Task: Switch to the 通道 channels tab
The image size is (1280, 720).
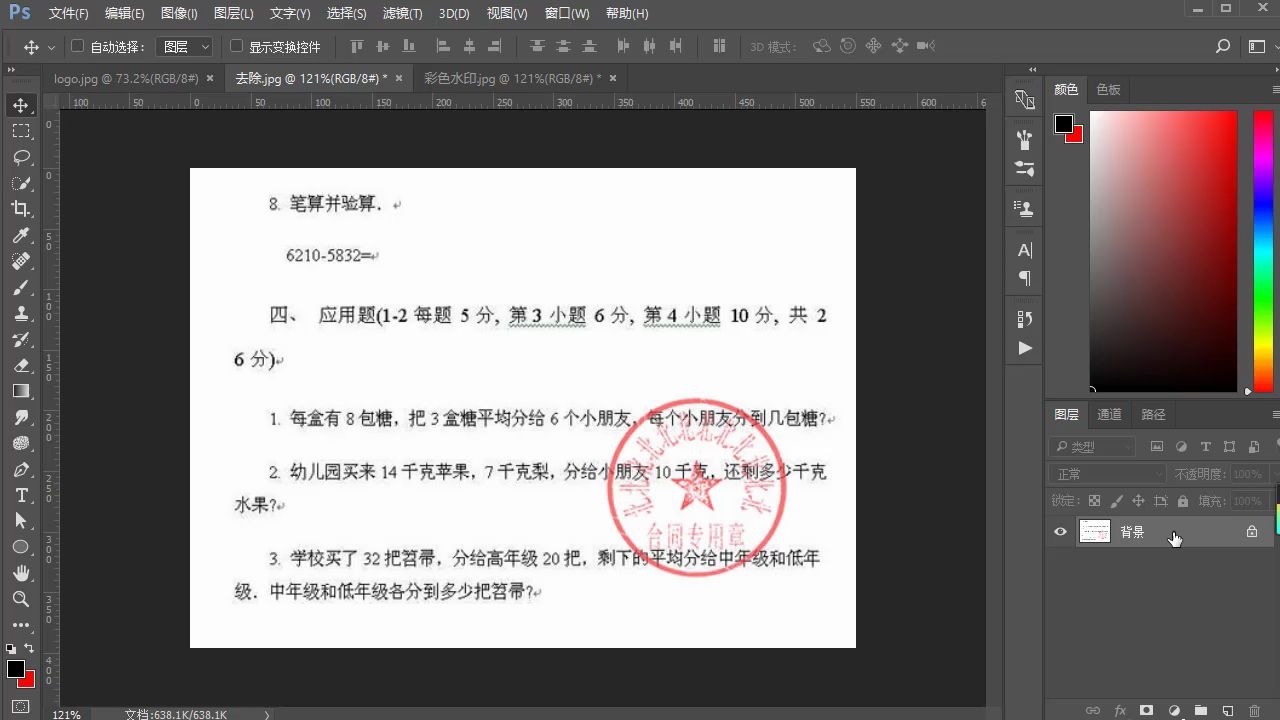Action: [x=1109, y=414]
